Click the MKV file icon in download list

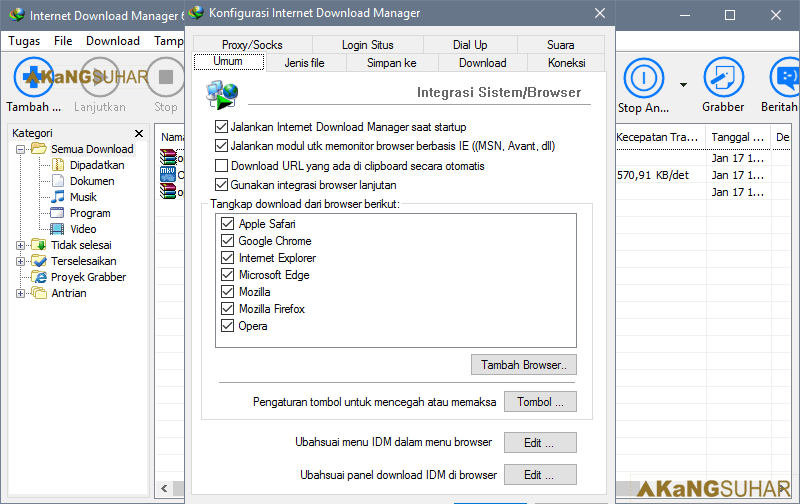[168, 174]
